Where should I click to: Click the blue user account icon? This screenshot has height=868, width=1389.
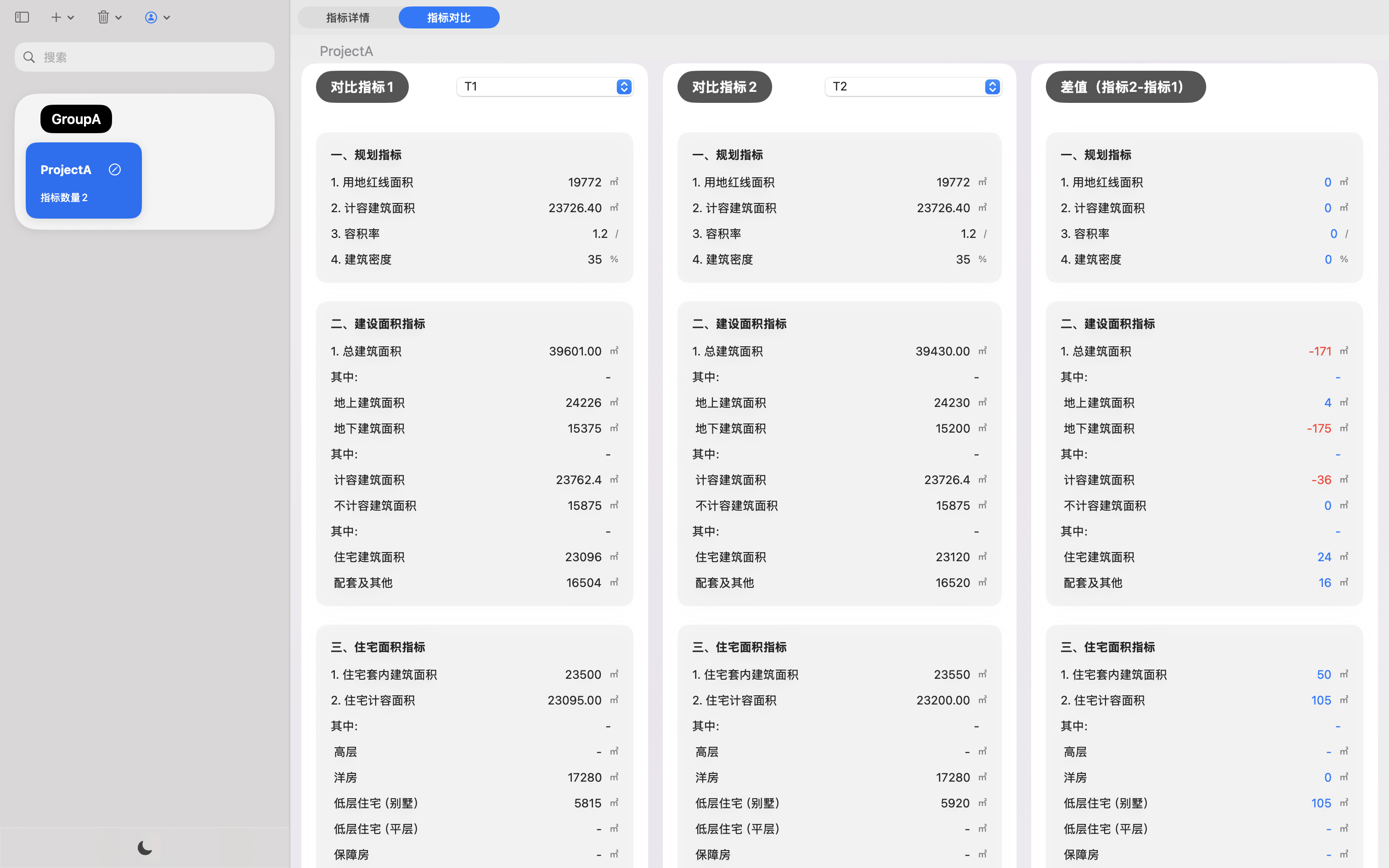(x=150, y=17)
